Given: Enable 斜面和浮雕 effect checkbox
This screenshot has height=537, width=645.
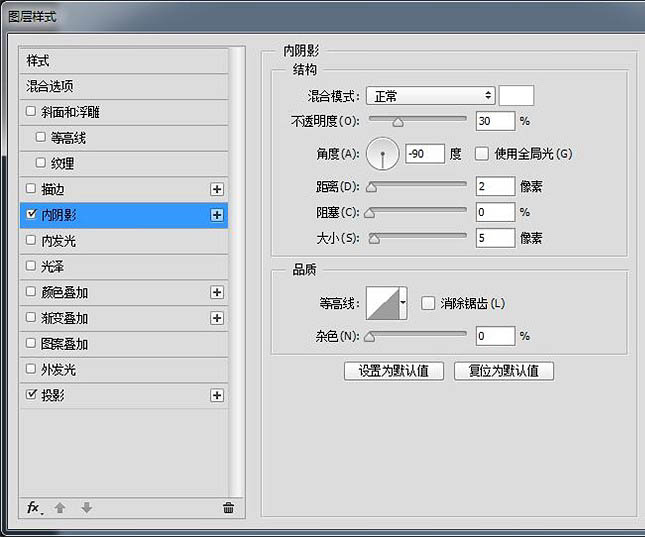Looking at the screenshot, I should pos(32,112).
